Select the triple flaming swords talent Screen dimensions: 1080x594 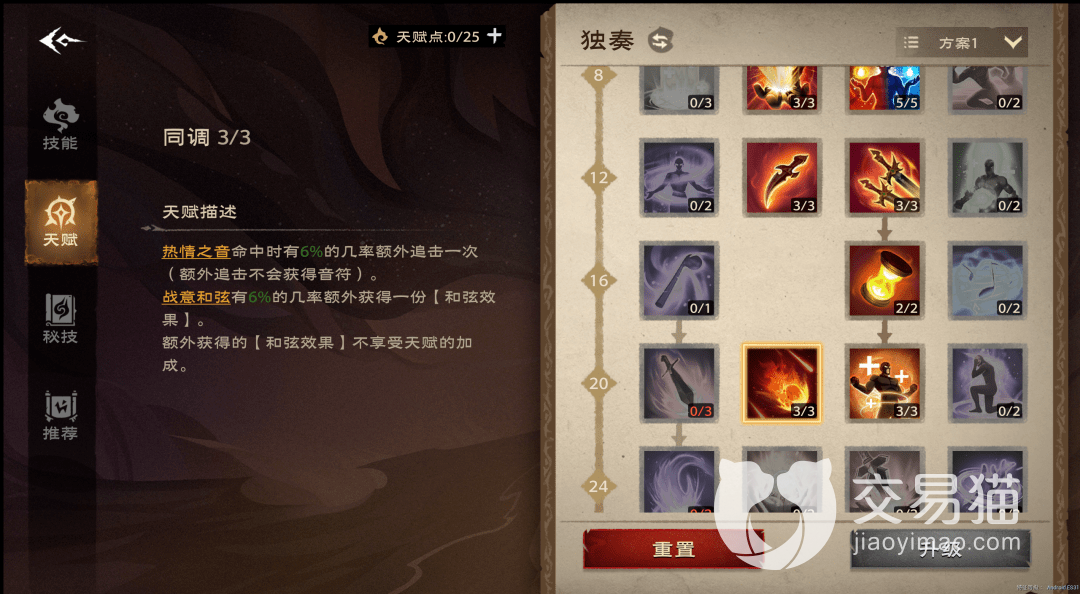click(x=884, y=178)
